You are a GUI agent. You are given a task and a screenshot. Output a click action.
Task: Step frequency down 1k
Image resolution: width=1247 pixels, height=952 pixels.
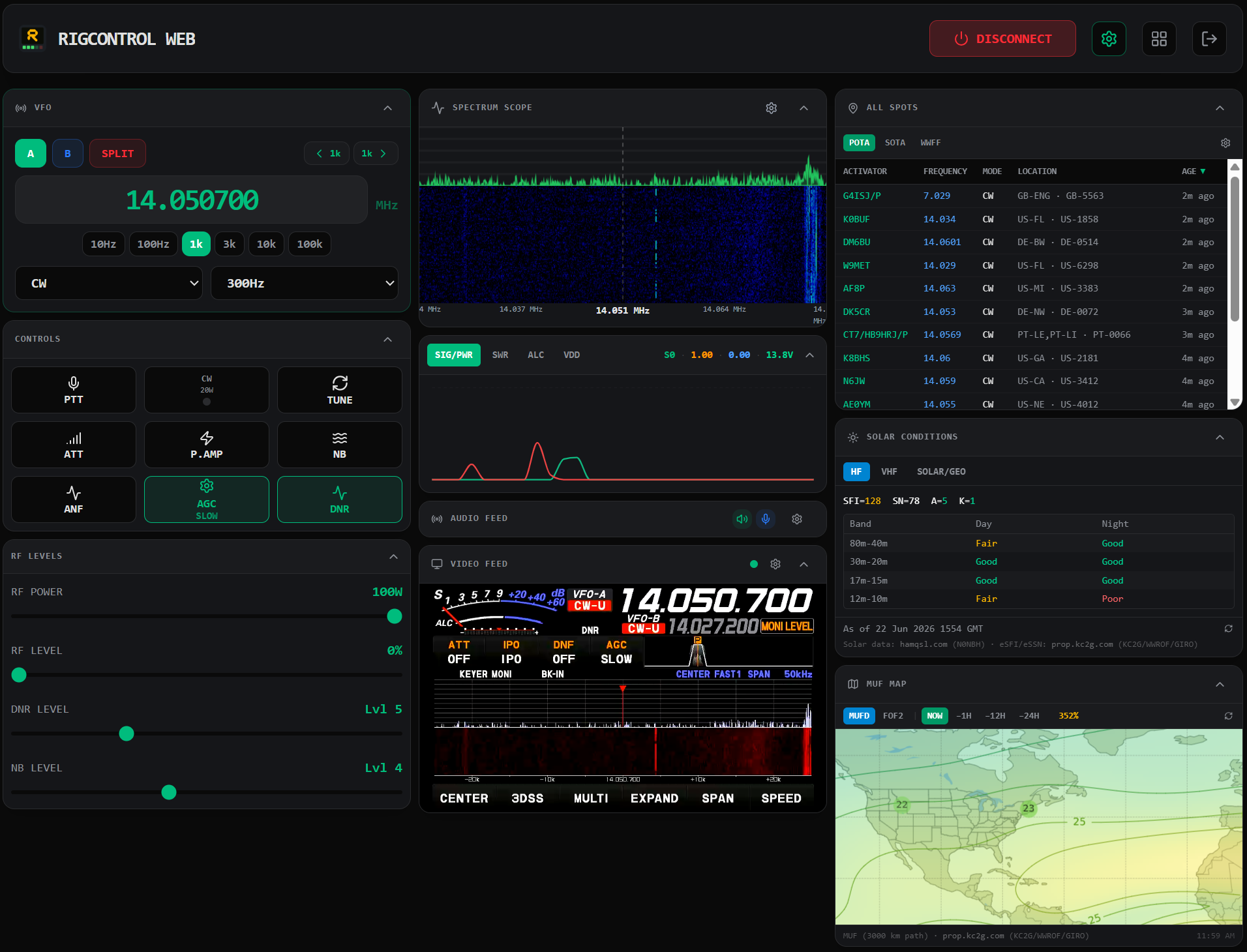tap(327, 154)
